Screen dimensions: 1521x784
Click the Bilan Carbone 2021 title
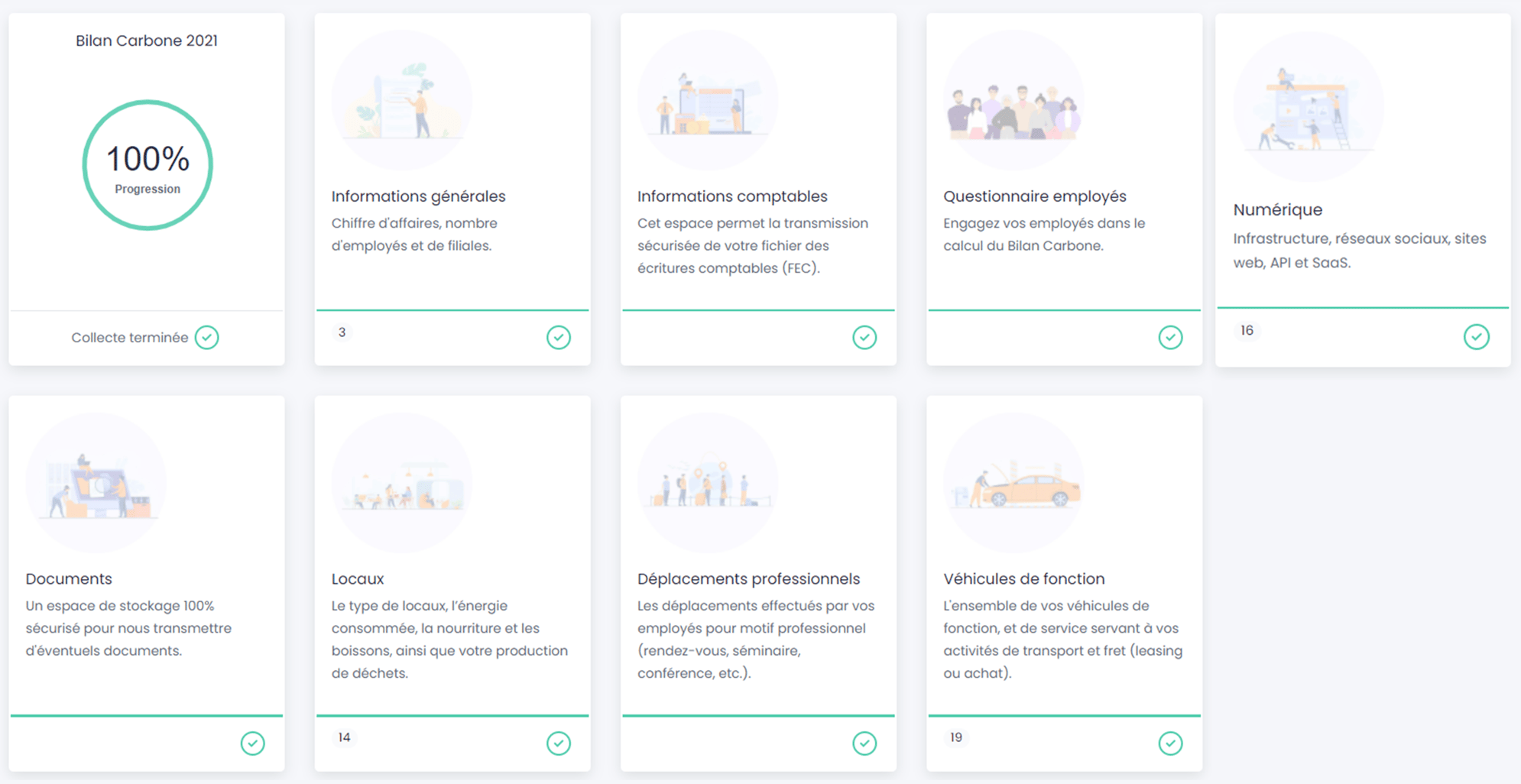146,40
